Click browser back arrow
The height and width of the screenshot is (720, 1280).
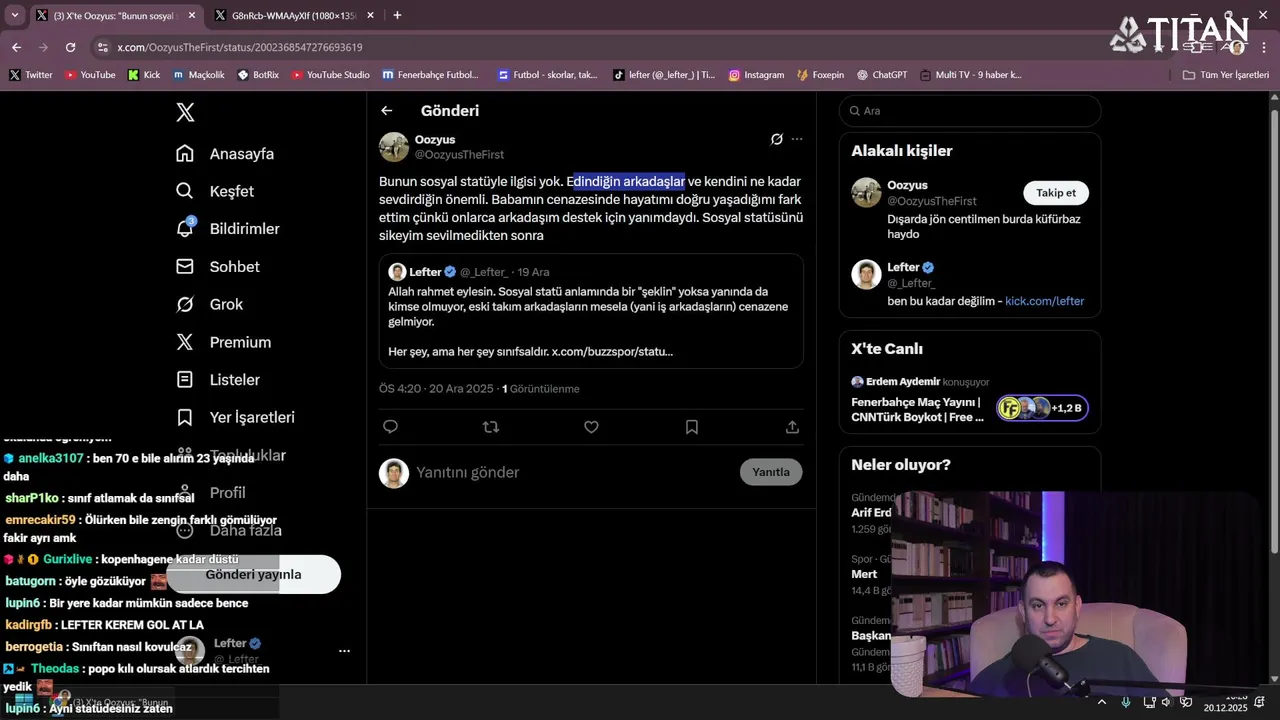click(x=16, y=47)
